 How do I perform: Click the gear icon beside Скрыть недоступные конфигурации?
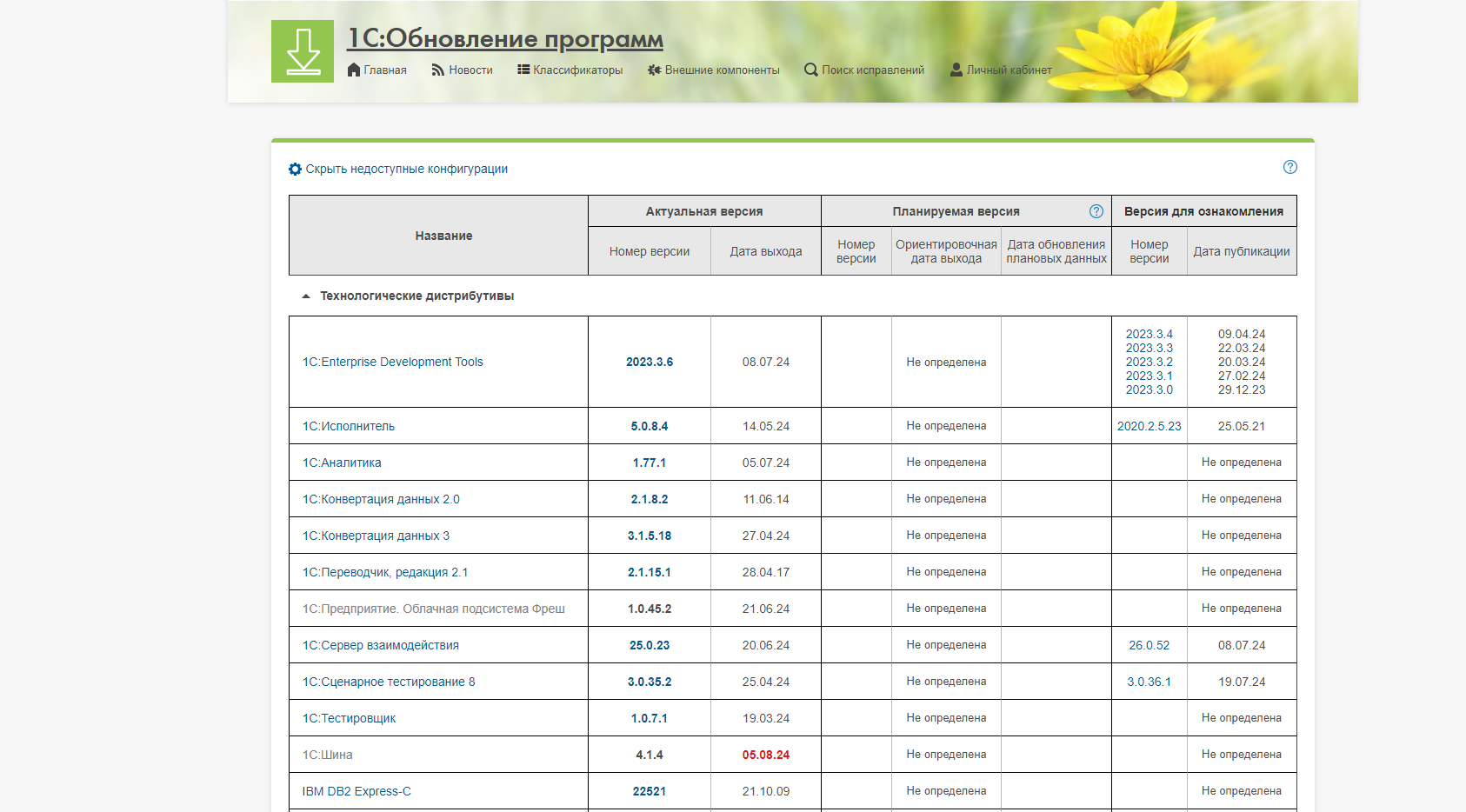point(295,169)
